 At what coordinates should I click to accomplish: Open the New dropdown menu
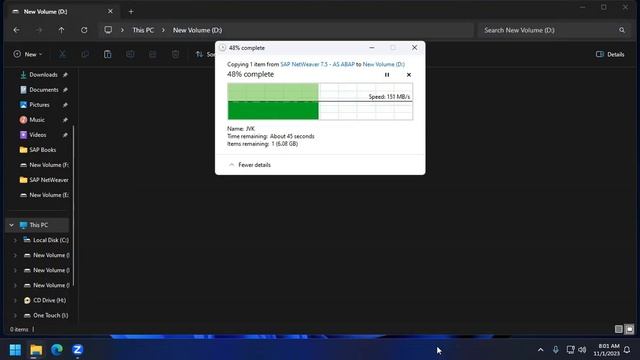pyautogui.click(x=28, y=54)
